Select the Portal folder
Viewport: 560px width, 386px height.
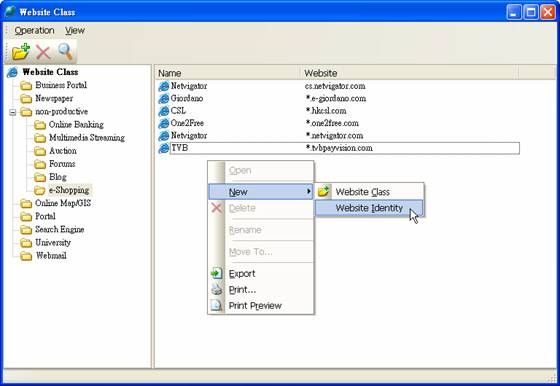pos(45,216)
